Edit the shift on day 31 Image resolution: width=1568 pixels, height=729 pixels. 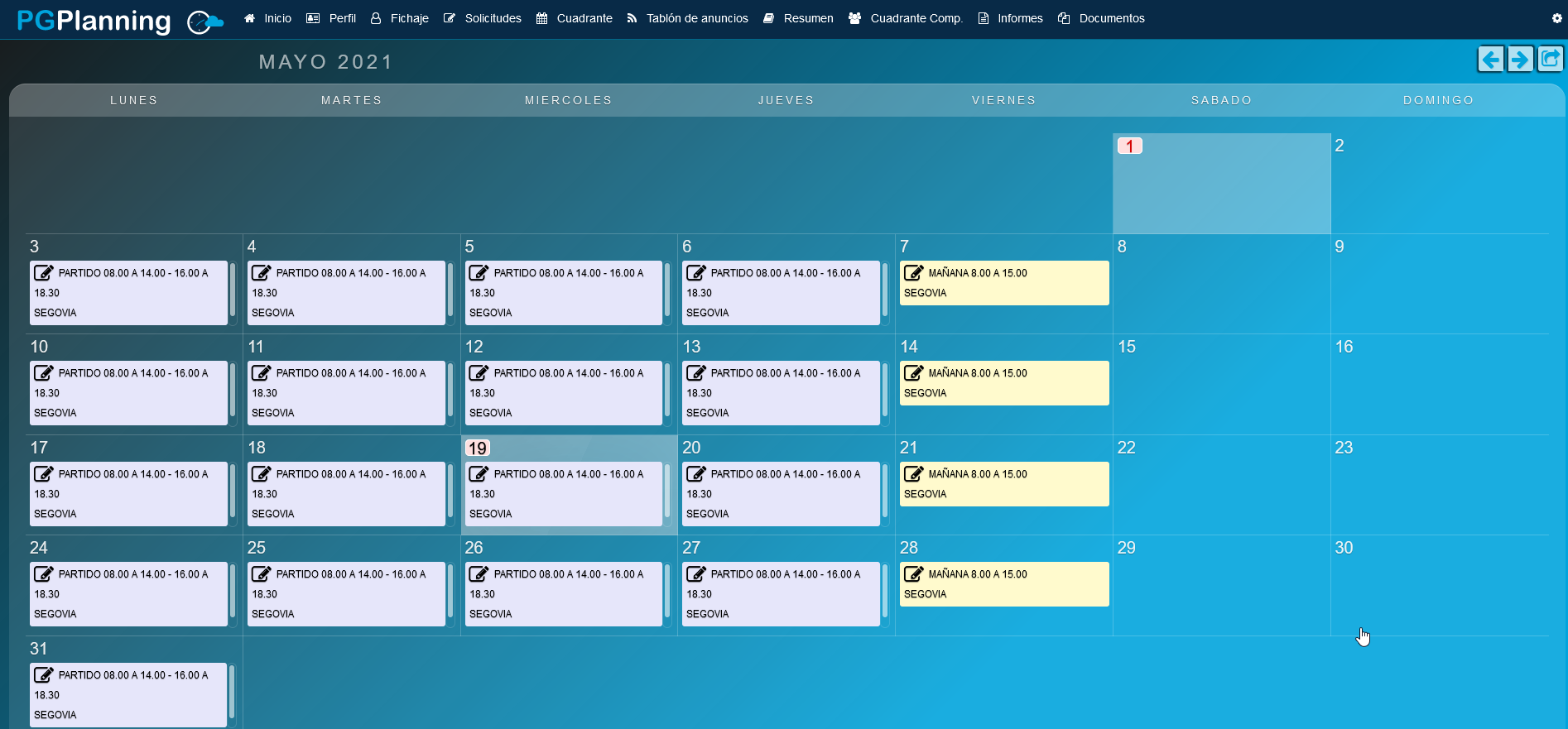pos(44,675)
